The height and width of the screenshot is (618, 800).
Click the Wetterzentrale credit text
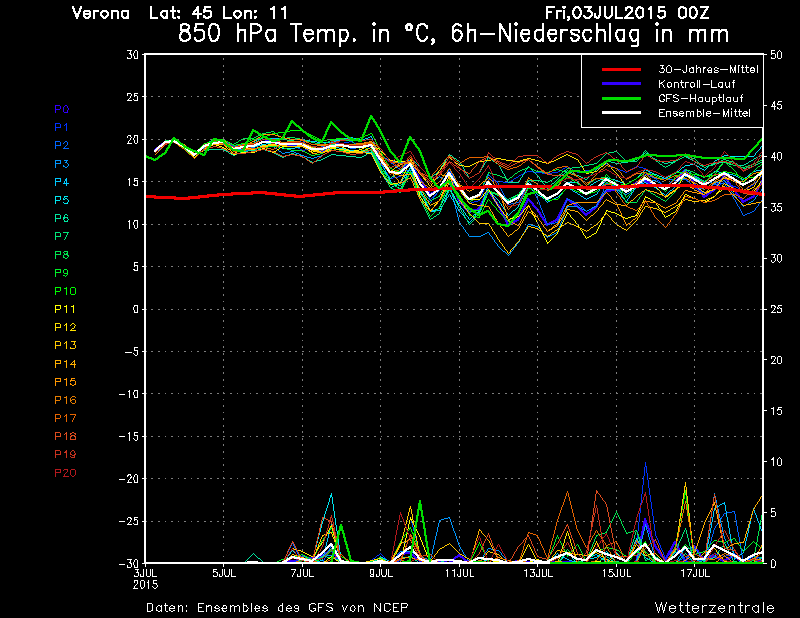tap(714, 607)
